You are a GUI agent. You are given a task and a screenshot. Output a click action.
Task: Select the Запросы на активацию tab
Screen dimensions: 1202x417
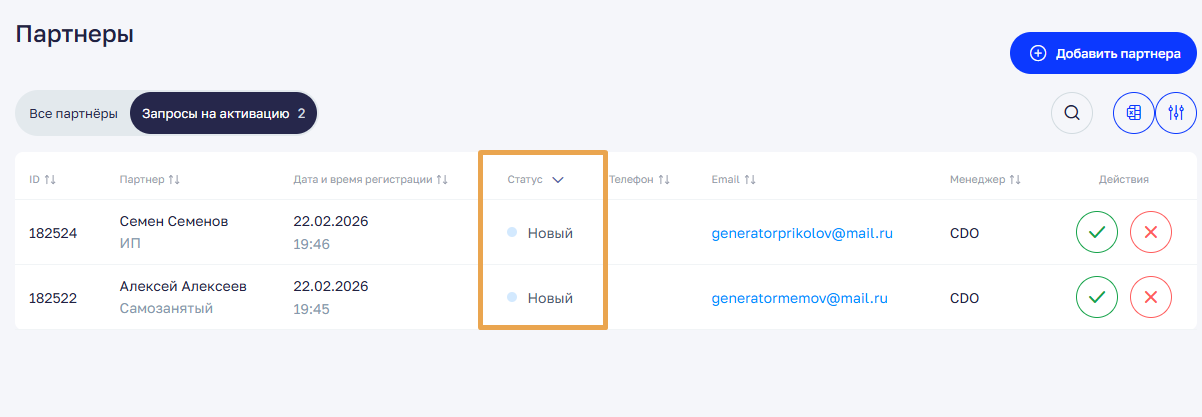point(223,113)
